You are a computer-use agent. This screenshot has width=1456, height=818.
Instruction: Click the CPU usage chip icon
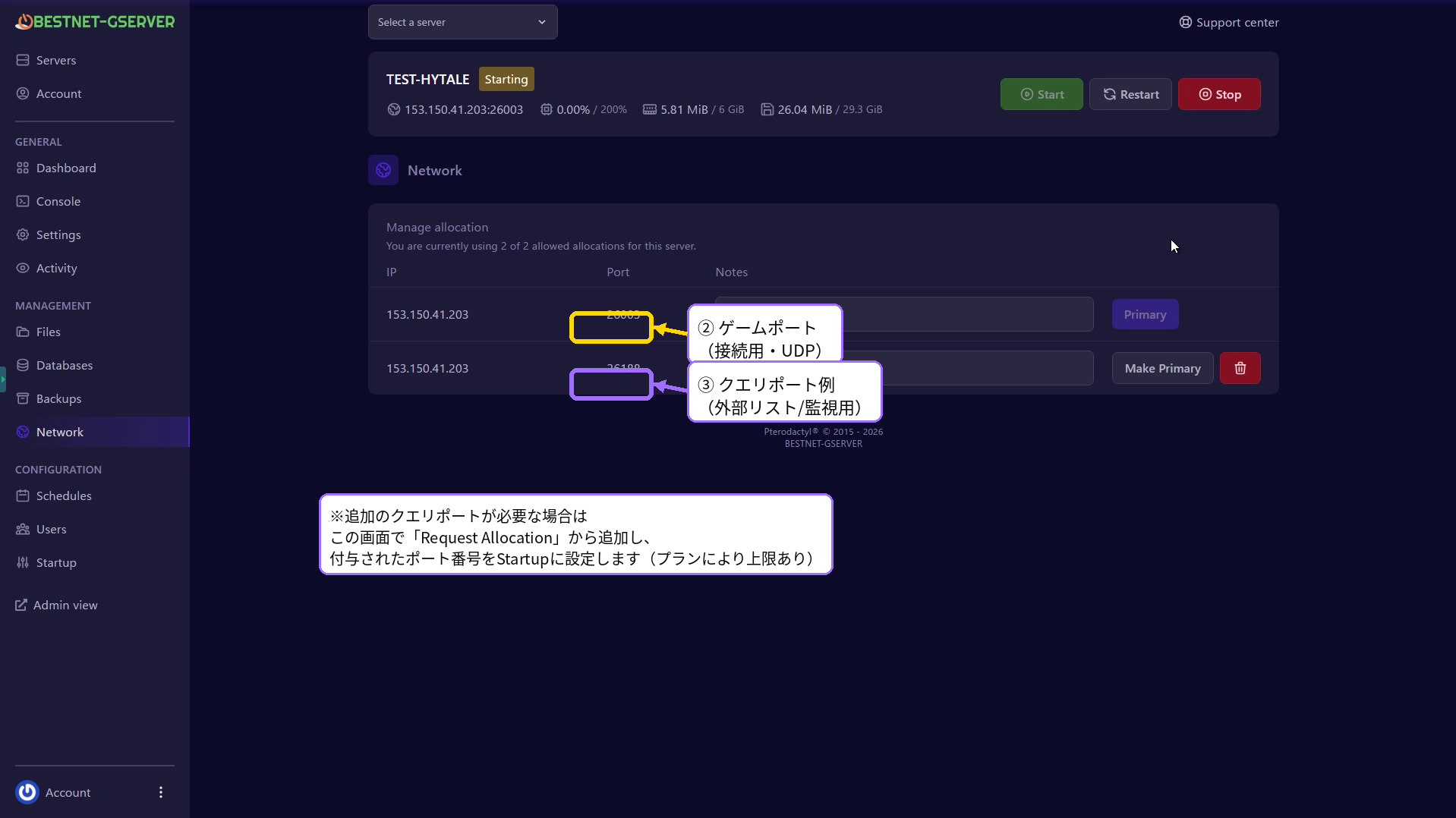pos(546,109)
